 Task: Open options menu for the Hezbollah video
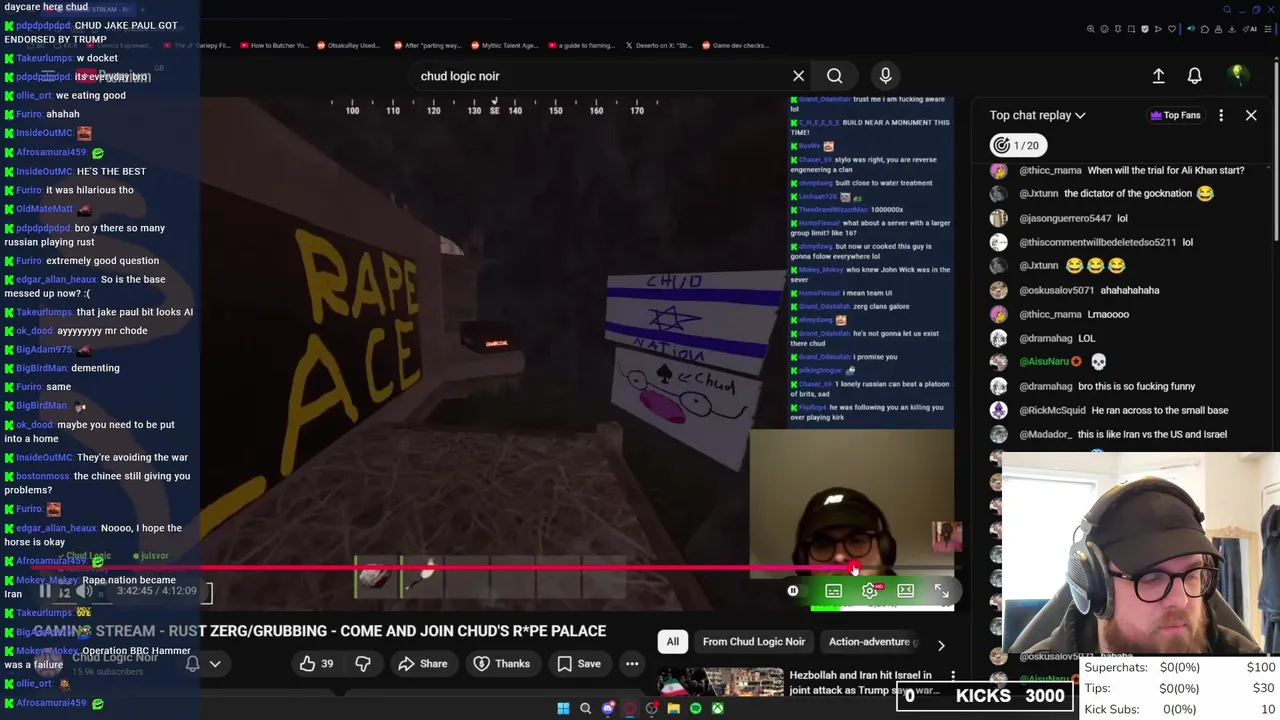(953, 677)
